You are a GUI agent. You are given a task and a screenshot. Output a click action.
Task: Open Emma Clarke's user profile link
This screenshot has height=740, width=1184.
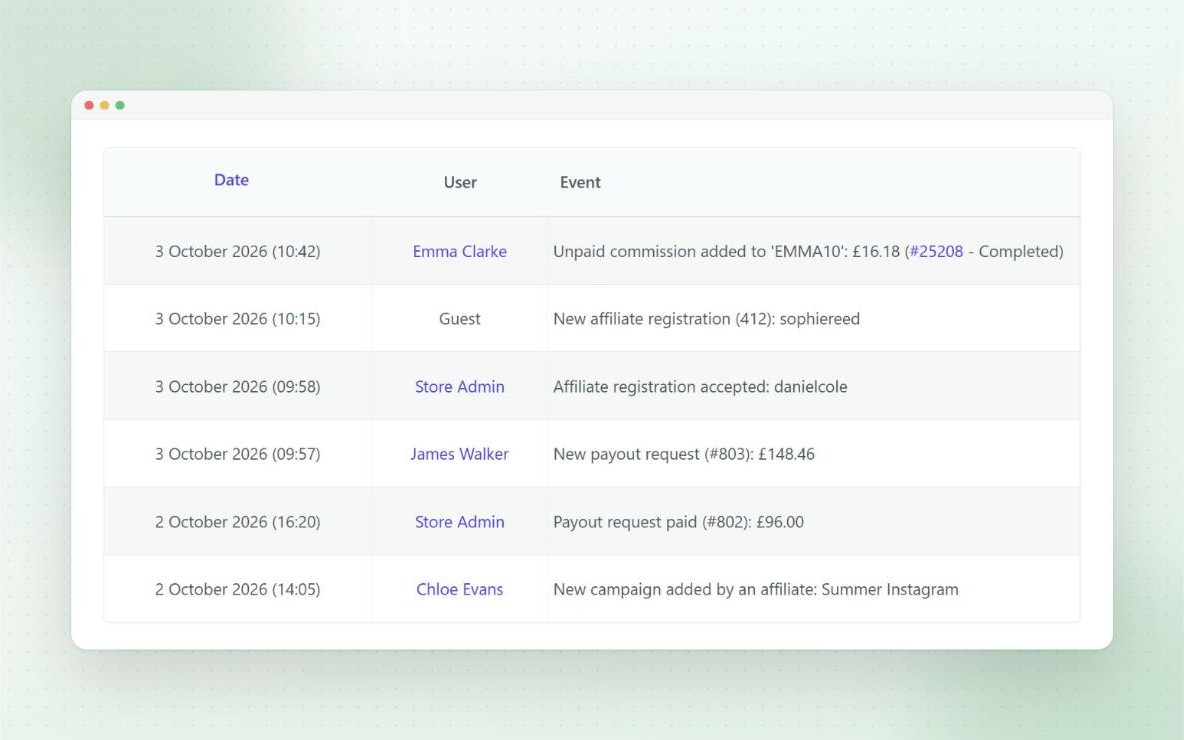(459, 251)
